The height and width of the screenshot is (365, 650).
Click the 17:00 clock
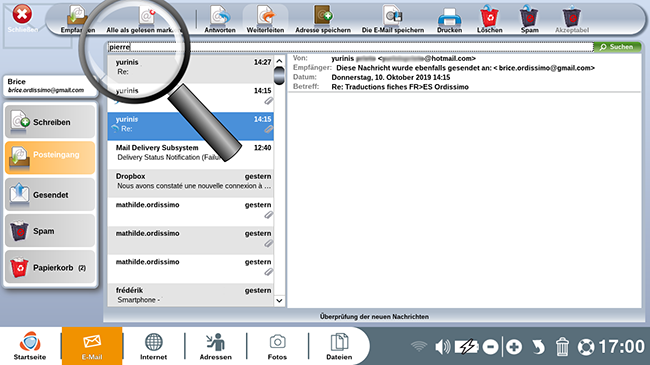(621, 347)
